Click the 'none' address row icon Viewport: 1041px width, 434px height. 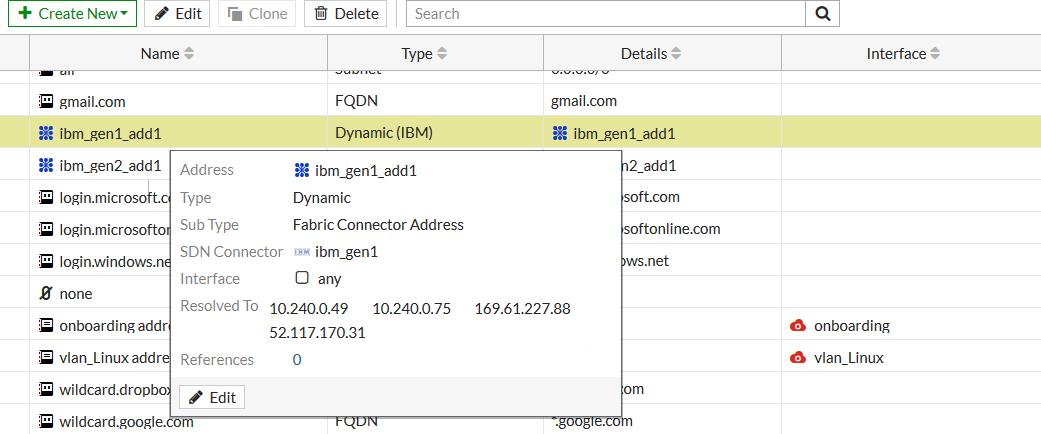(45, 294)
